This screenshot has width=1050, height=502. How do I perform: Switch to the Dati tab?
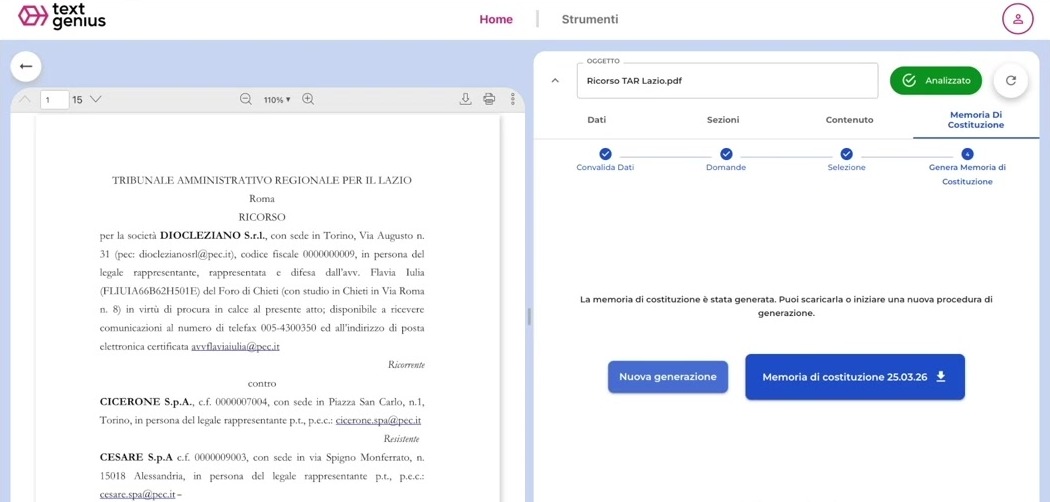[x=597, y=120]
